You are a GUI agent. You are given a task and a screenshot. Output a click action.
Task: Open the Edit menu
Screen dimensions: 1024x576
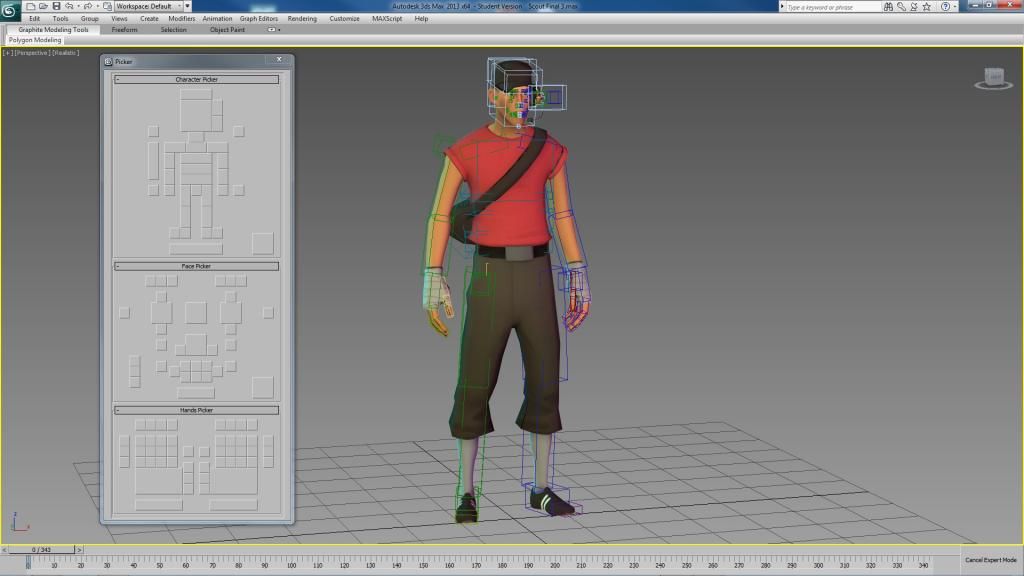[x=35, y=19]
